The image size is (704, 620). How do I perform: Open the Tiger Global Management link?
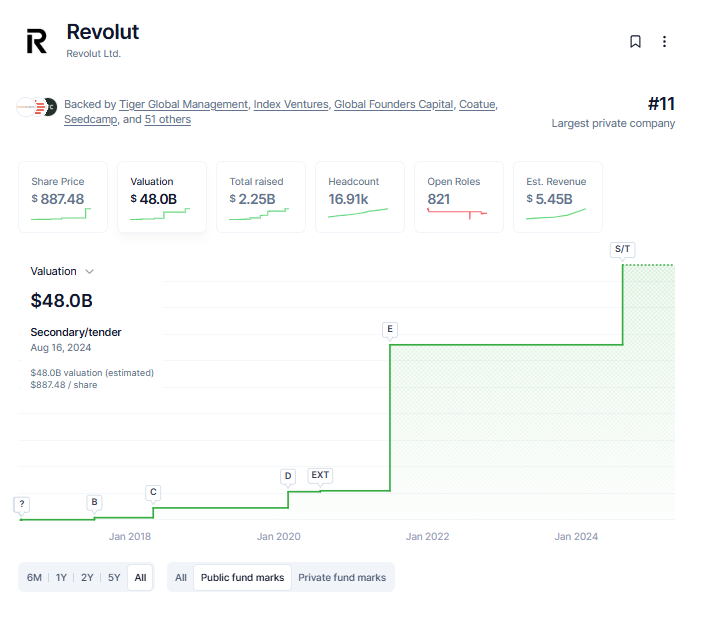[183, 104]
